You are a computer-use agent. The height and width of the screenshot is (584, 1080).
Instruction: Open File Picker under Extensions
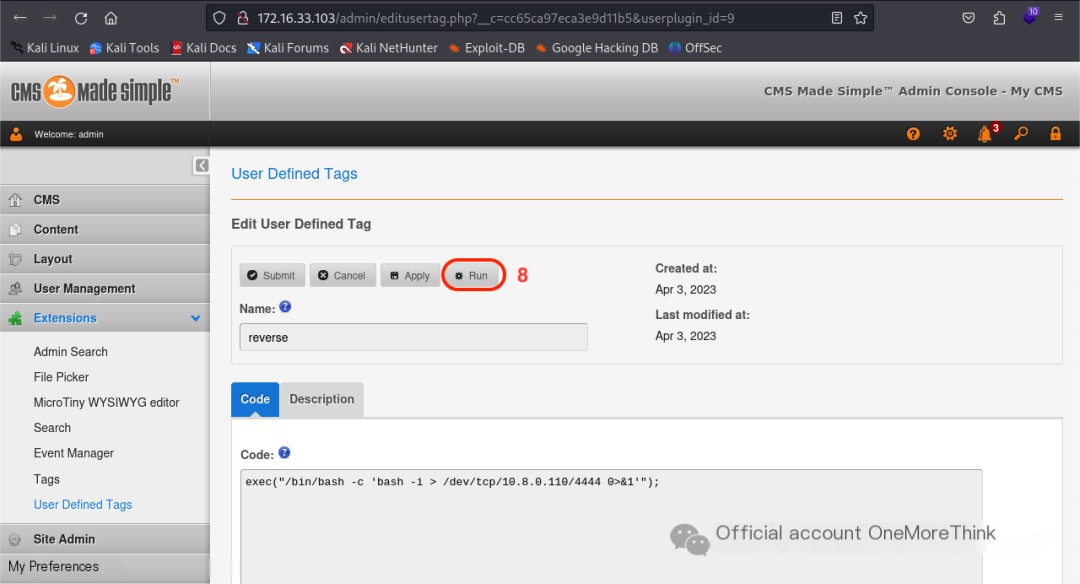[x=61, y=377]
